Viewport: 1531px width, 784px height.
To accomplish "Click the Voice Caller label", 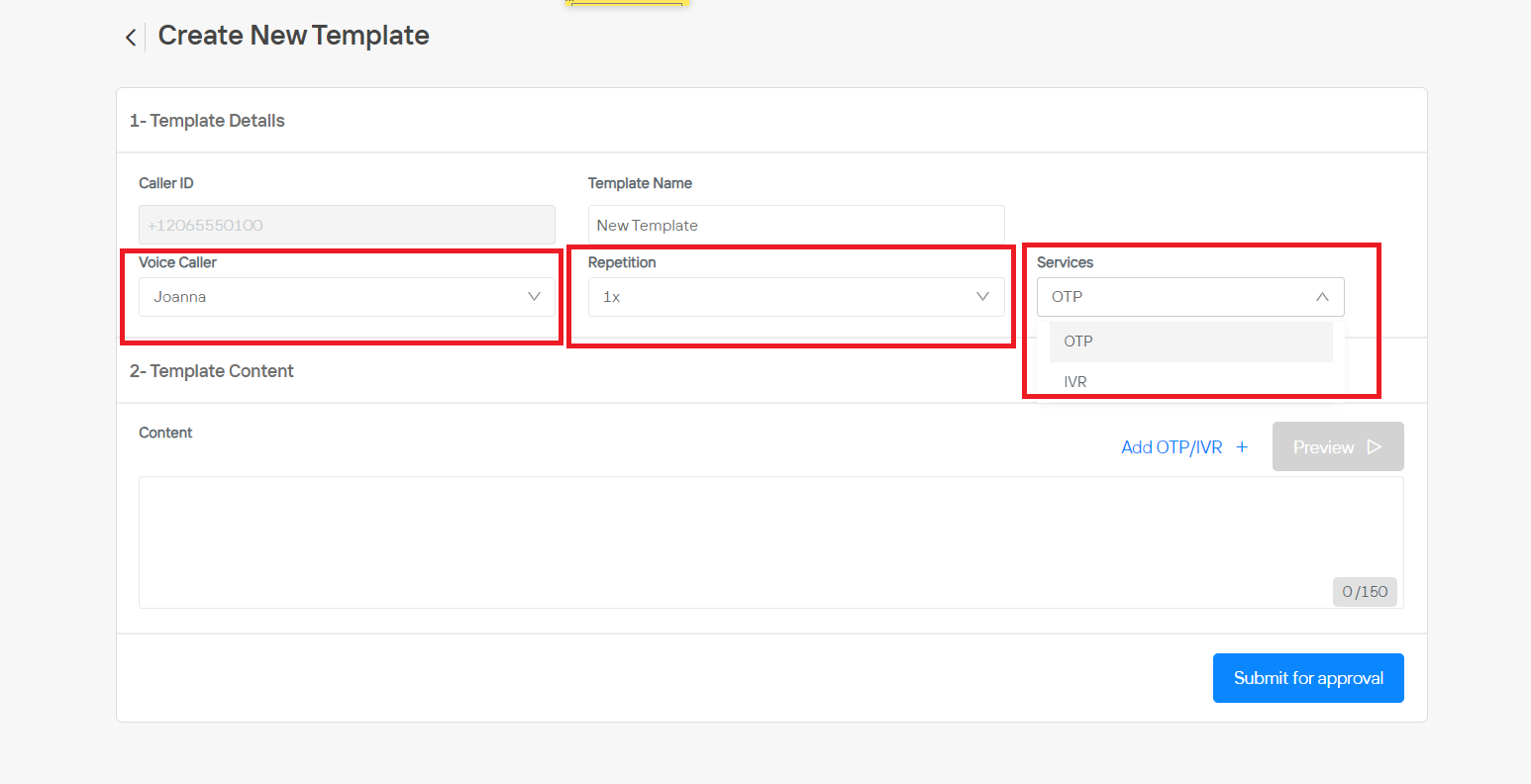I will coord(177,262).
